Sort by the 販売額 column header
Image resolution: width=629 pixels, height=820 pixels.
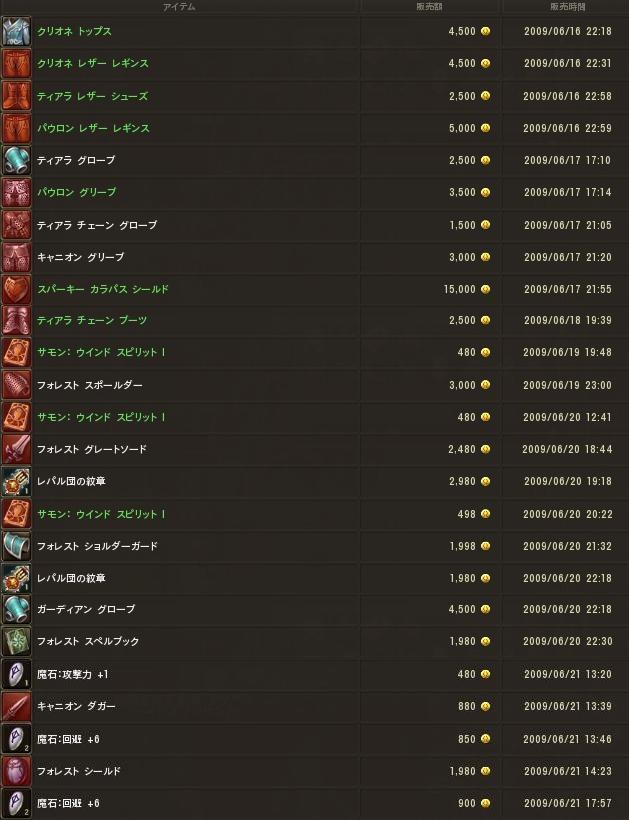click(429, 7)
